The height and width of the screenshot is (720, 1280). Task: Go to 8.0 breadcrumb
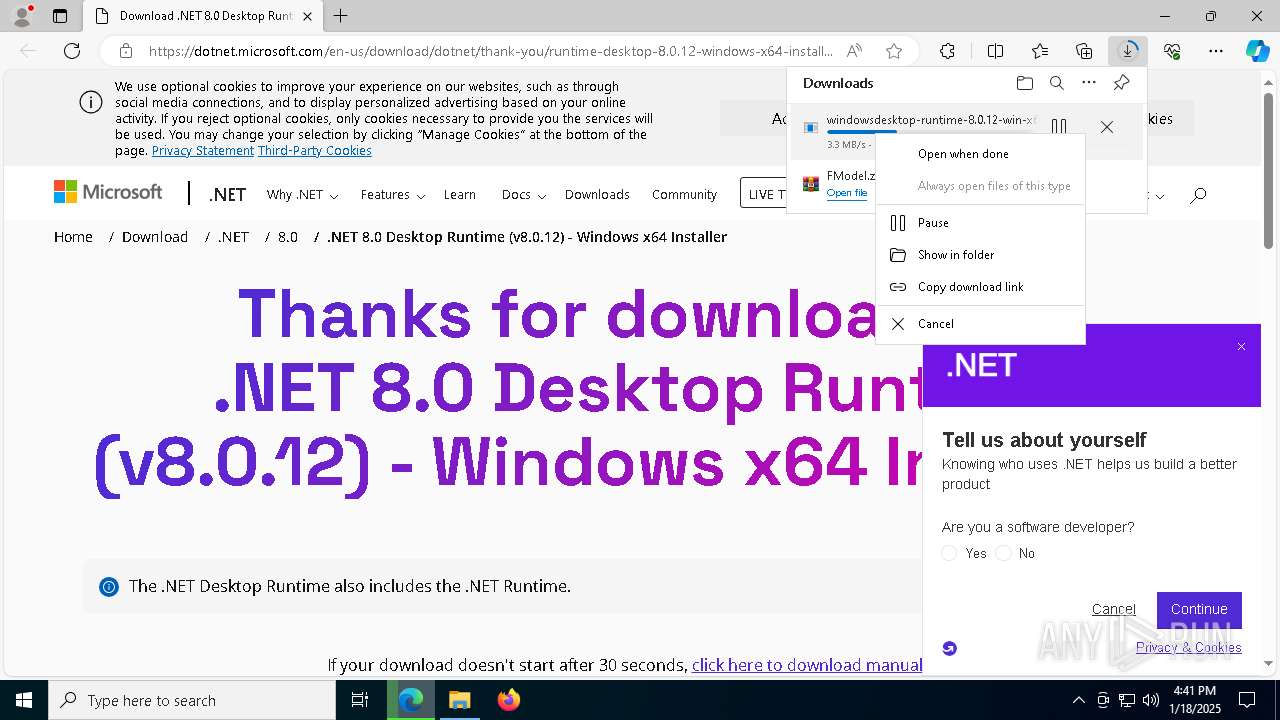(288, 237)
